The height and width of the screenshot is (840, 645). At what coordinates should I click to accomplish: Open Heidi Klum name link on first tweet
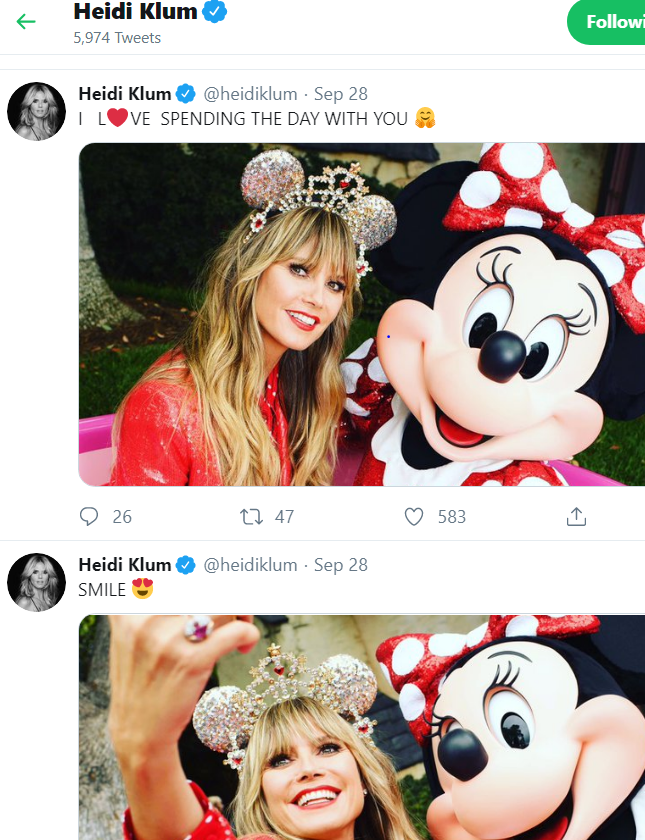[124, 94]
